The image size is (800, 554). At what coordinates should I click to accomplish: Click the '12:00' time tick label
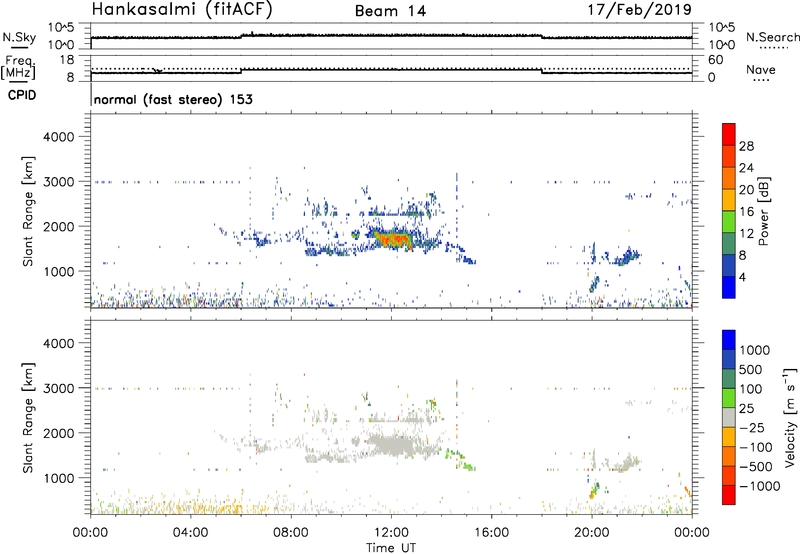pos(391,533)
